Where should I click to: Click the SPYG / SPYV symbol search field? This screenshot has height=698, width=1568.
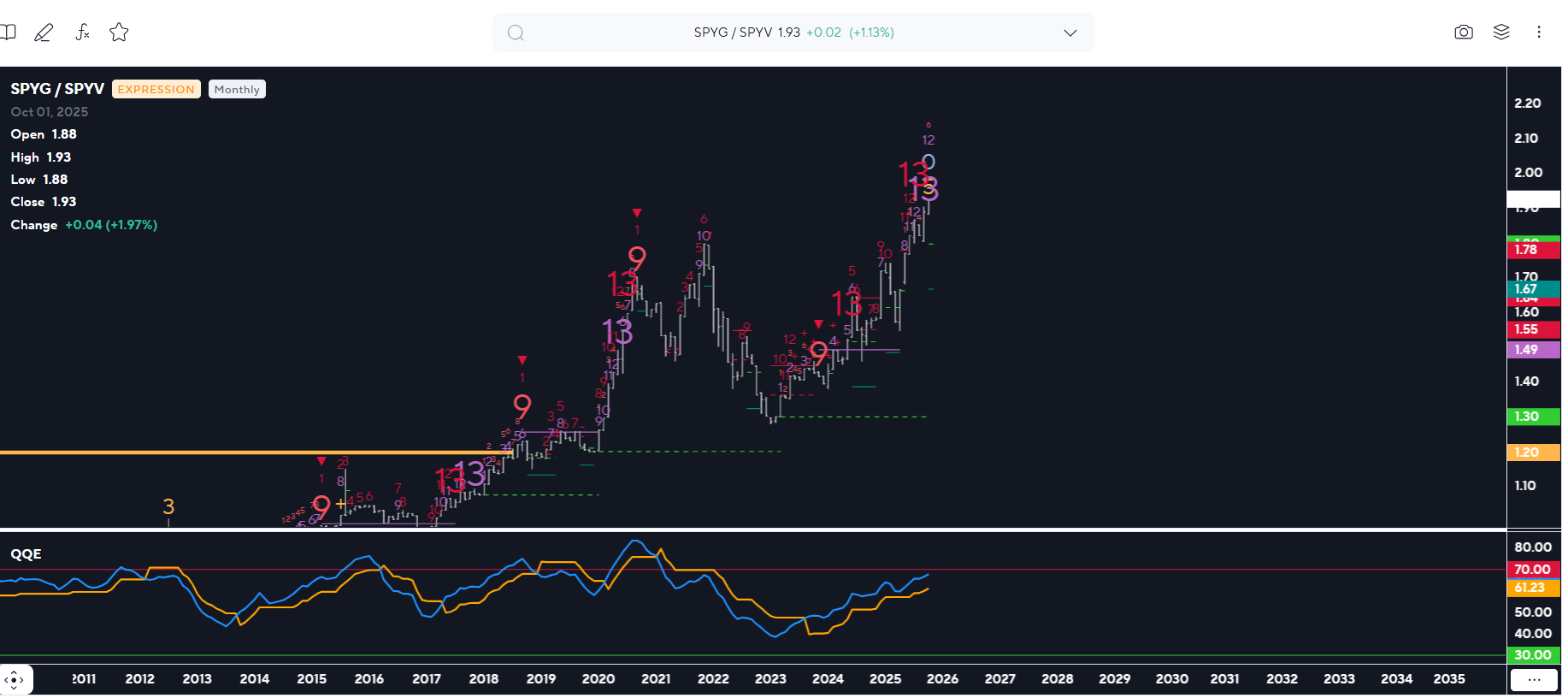793,33
